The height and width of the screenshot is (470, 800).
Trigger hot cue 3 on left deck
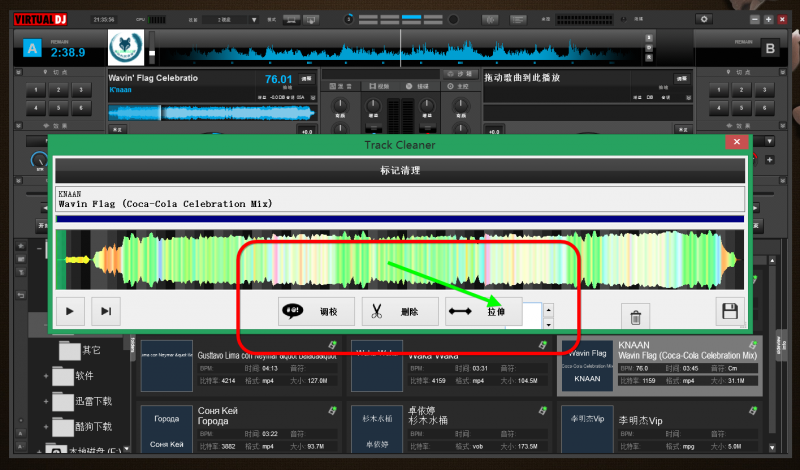tap(81, 90)
